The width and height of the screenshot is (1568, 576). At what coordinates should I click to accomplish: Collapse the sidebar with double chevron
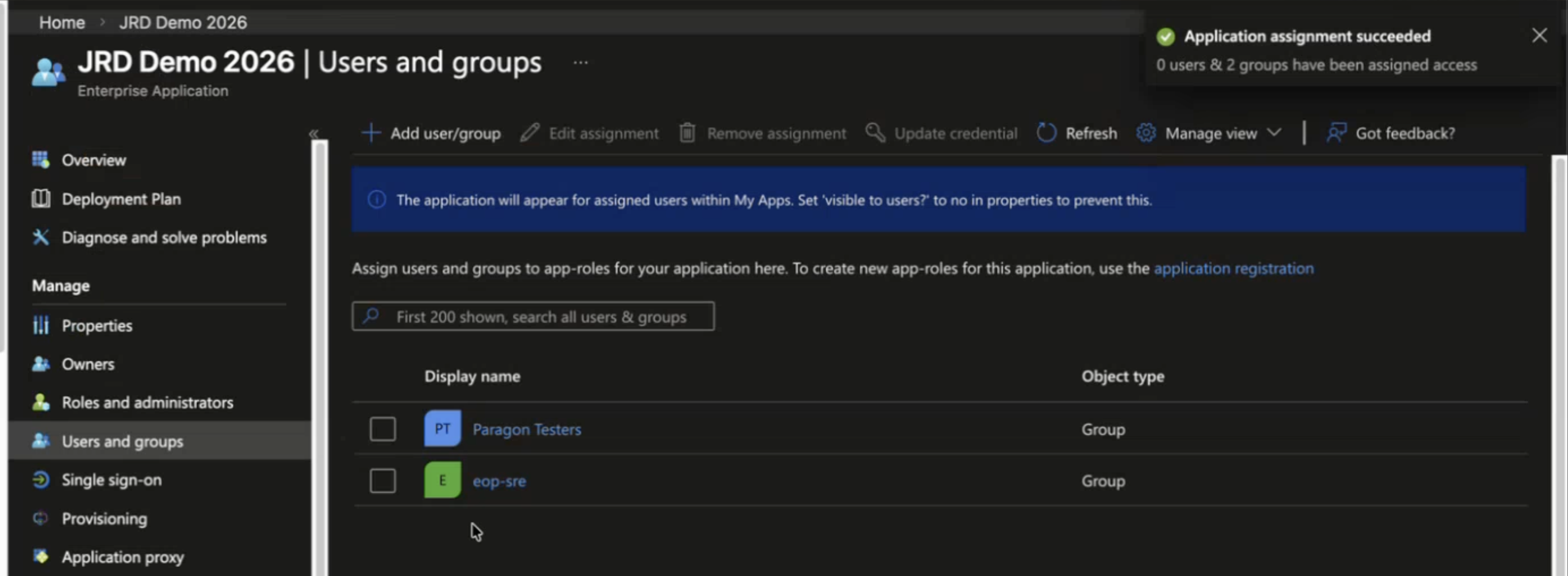click(314, 134)
